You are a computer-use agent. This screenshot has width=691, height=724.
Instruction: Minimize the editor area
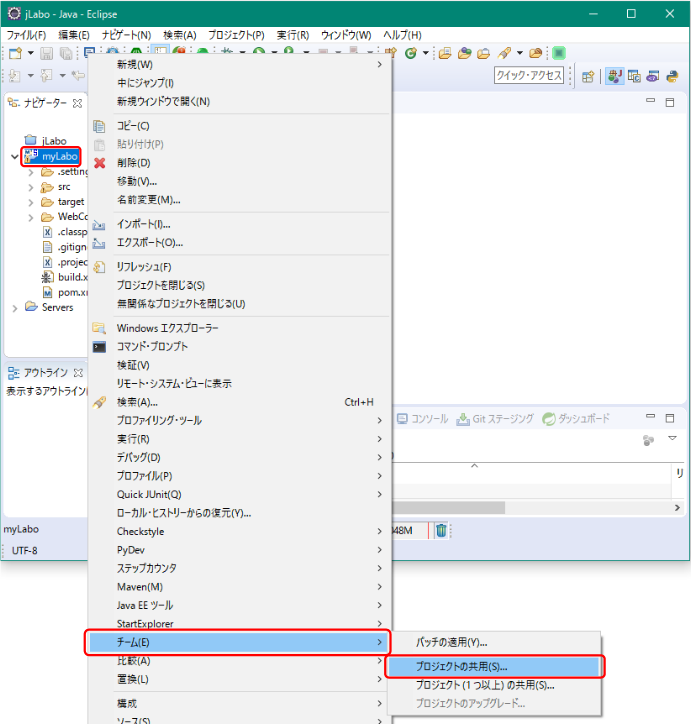pyautogui.click(x=650, y=101)
